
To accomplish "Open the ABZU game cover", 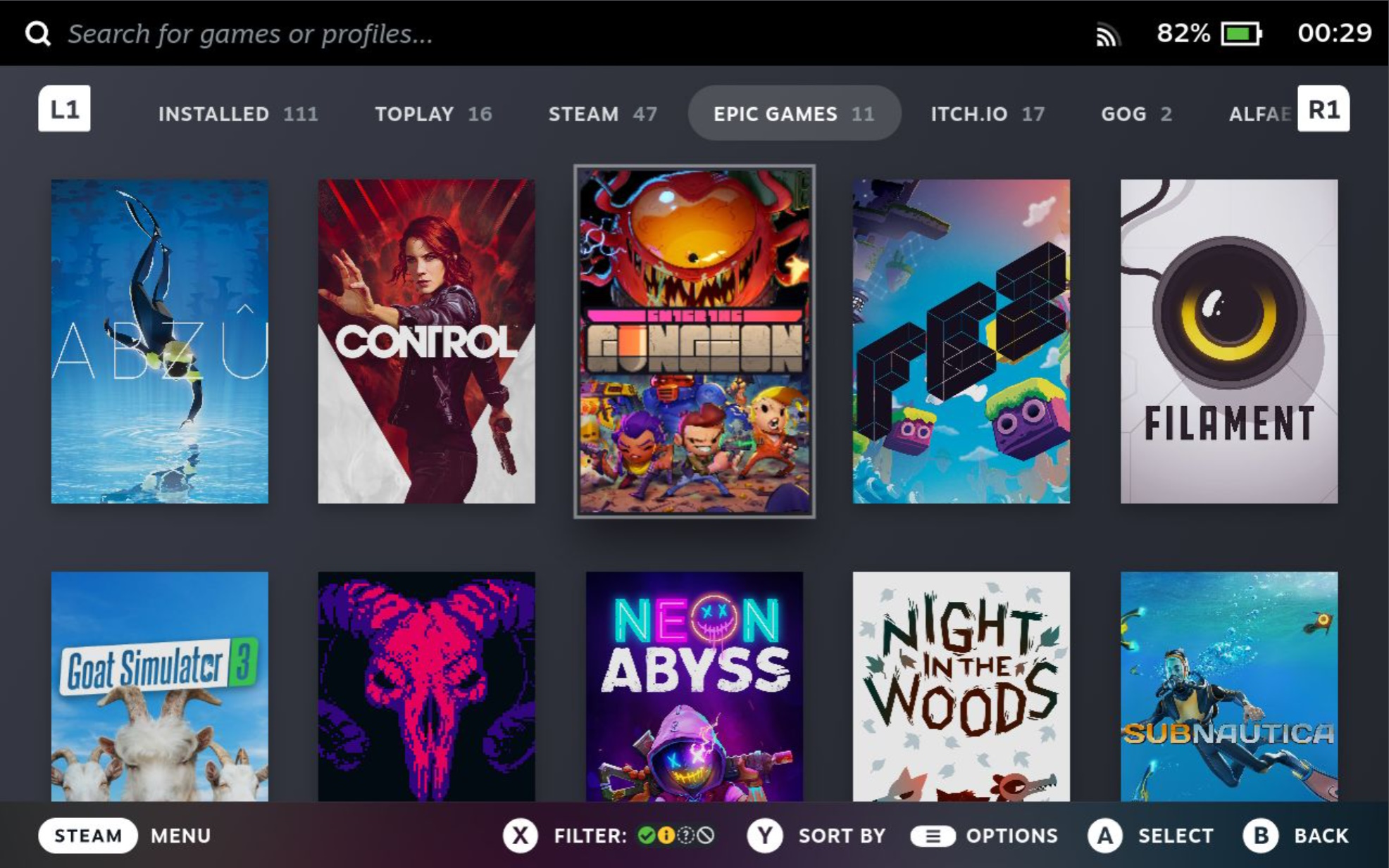I will coord(159,341).
